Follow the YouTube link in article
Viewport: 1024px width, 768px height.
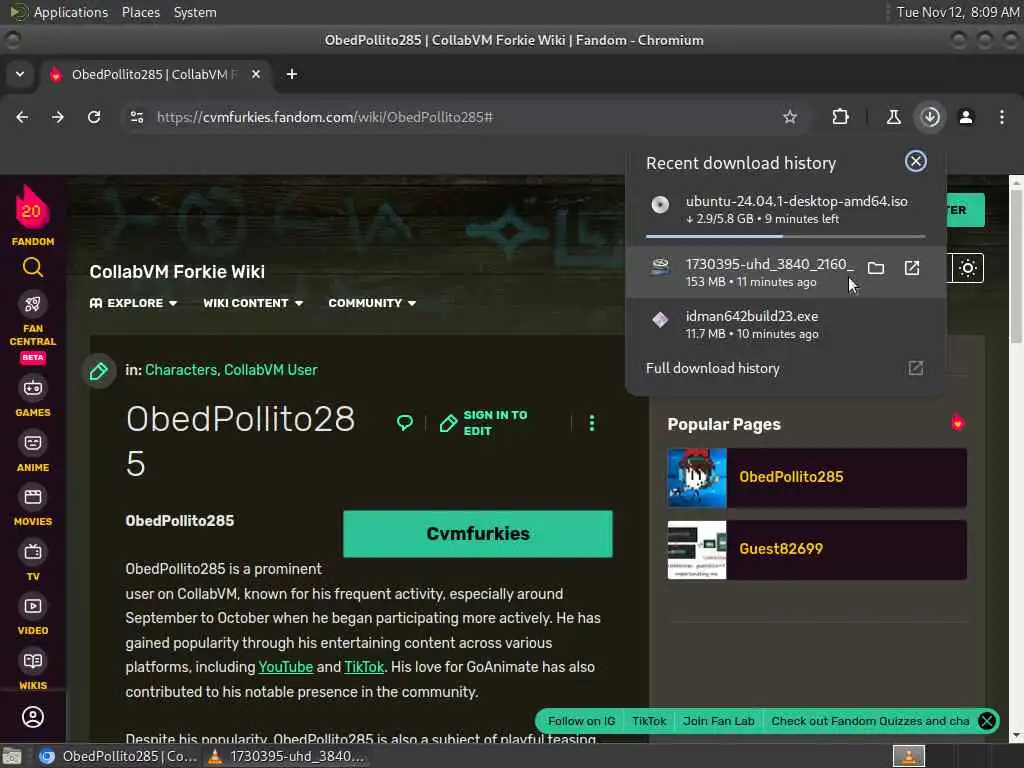tap(285, 667)
